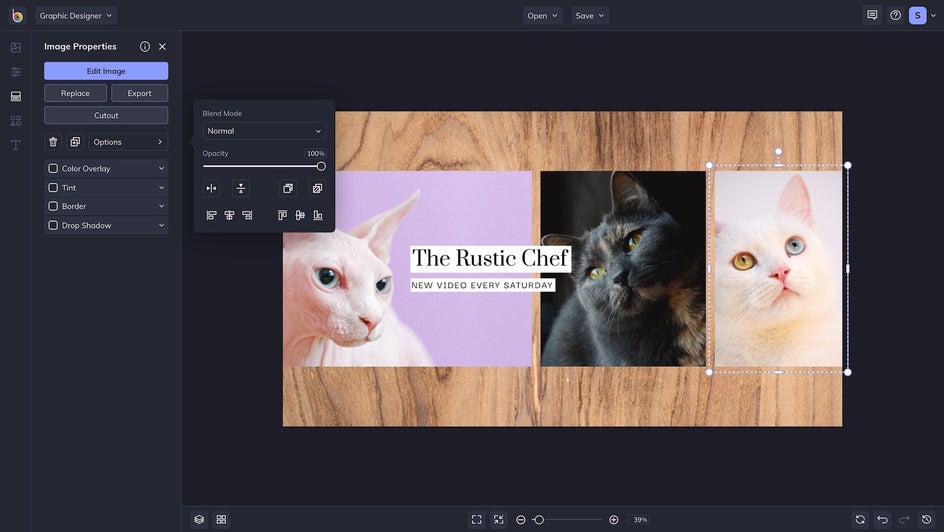Screen dimensions: 944x532
Task: Flip the image horizontally
Action: 211,188
